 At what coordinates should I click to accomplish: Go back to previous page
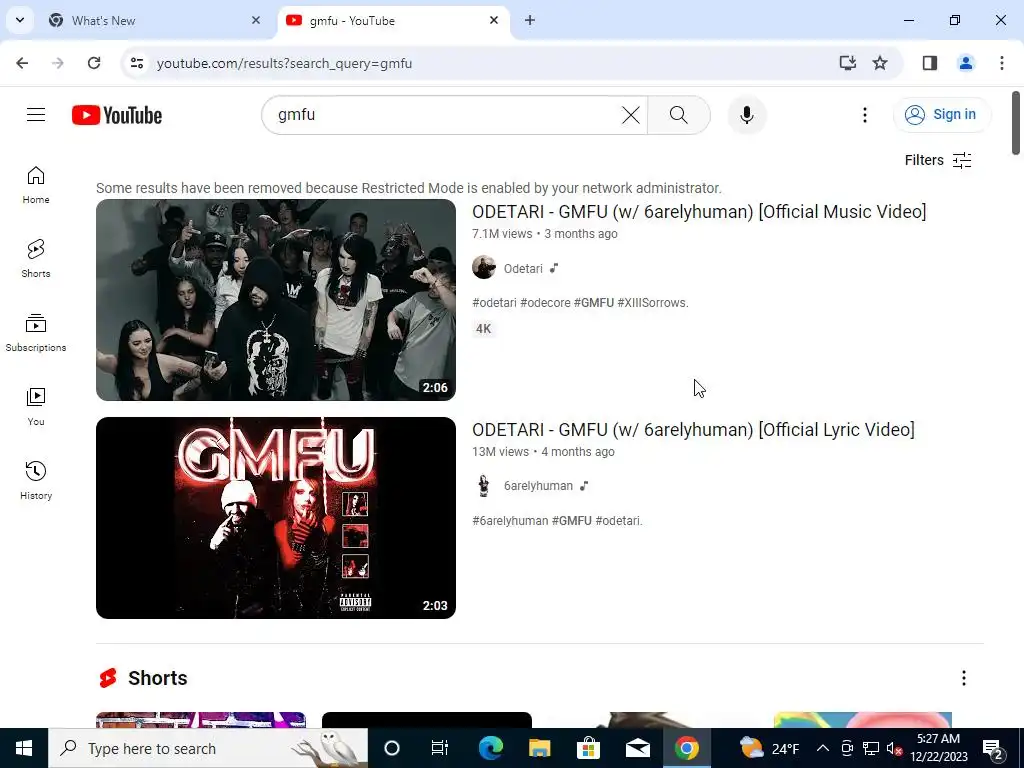pyautogui.click(x=22, y=63)
